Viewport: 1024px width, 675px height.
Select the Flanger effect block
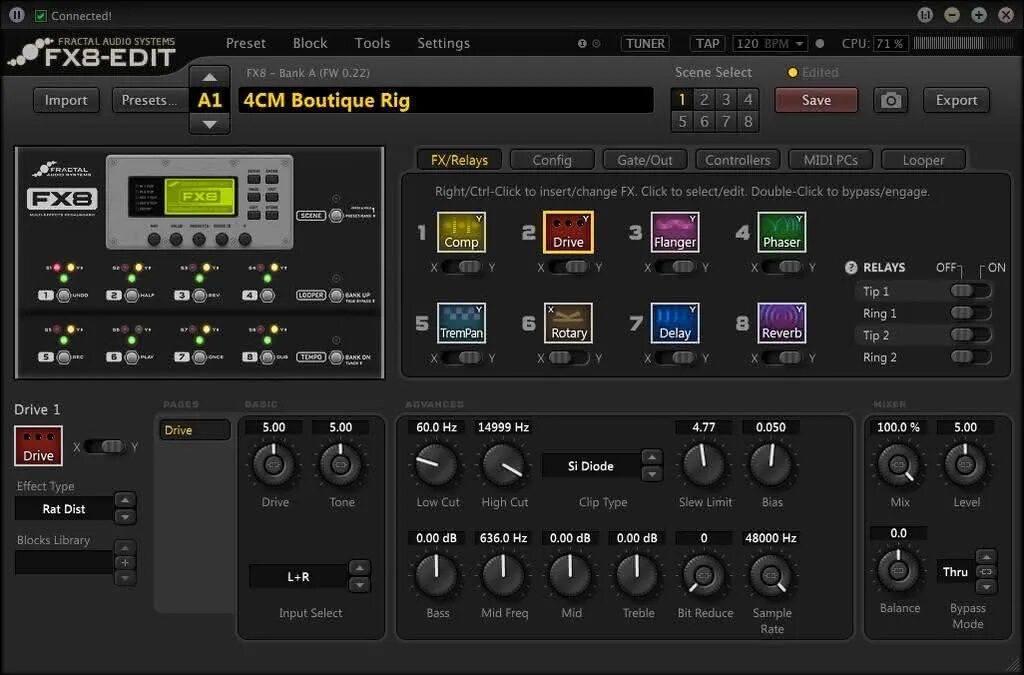[x=675, y=232]
